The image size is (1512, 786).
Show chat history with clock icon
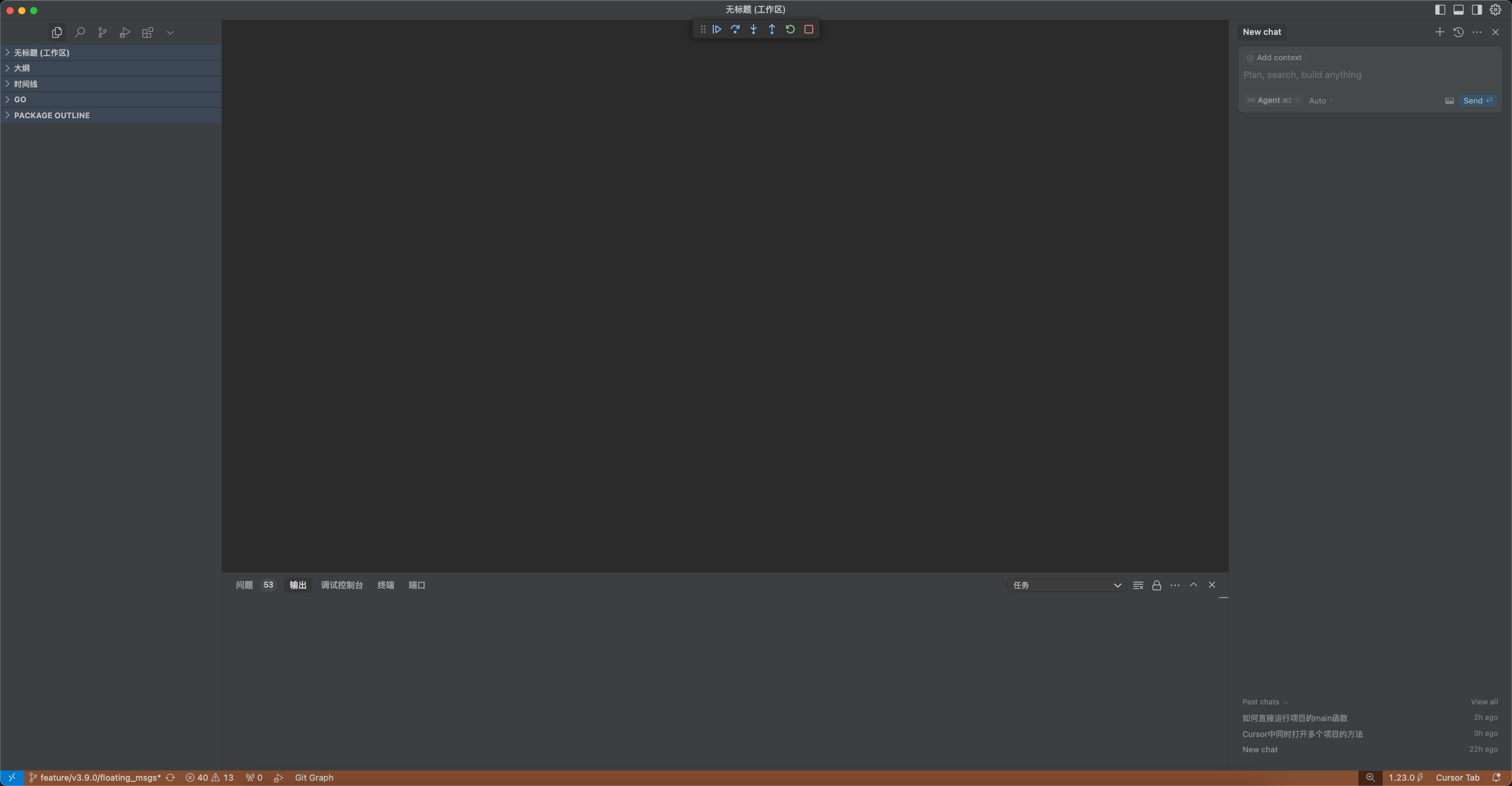tap(1458, 32)
